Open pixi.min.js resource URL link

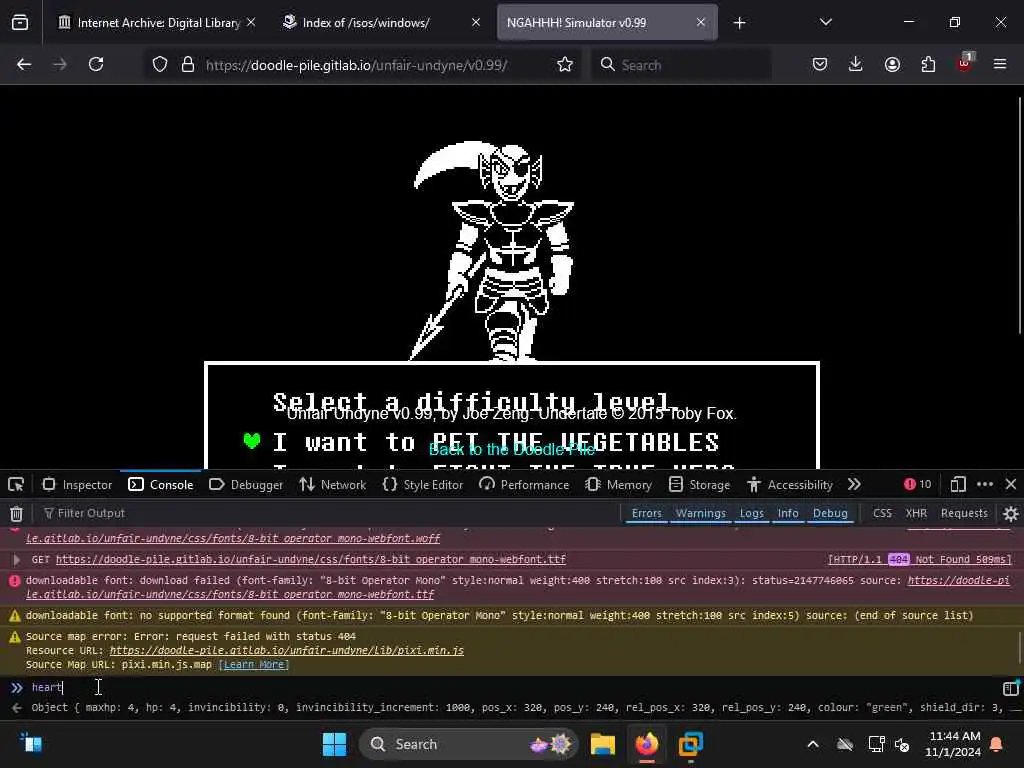point(287,650)
